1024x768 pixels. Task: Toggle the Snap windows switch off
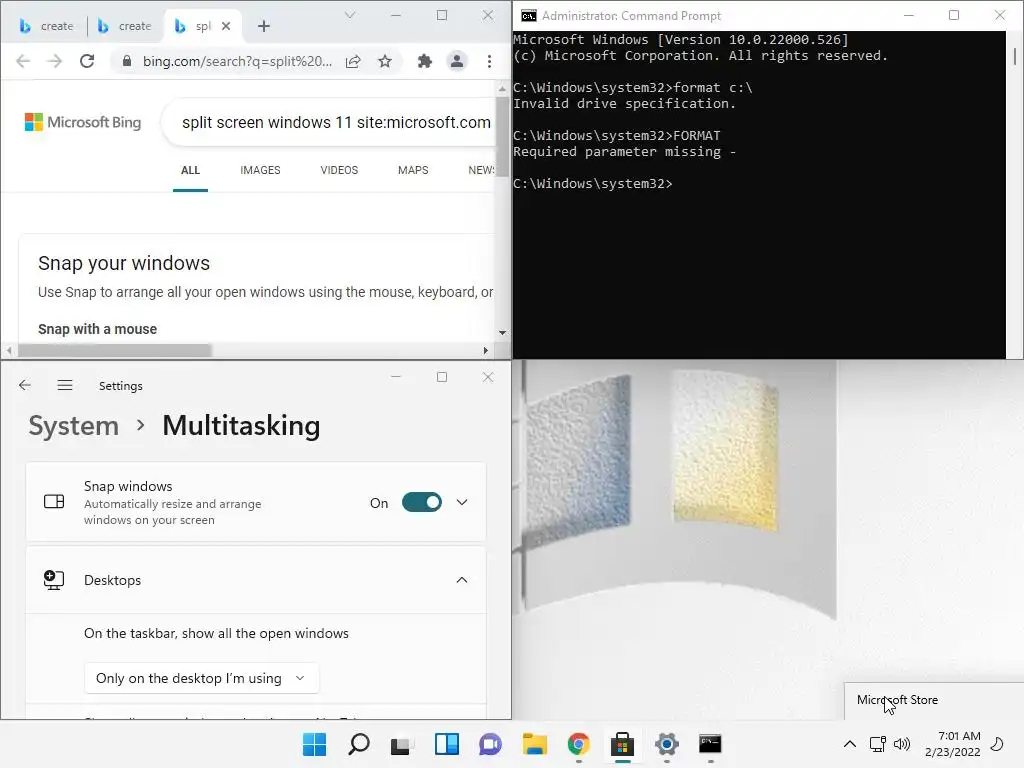click(422, 502)
